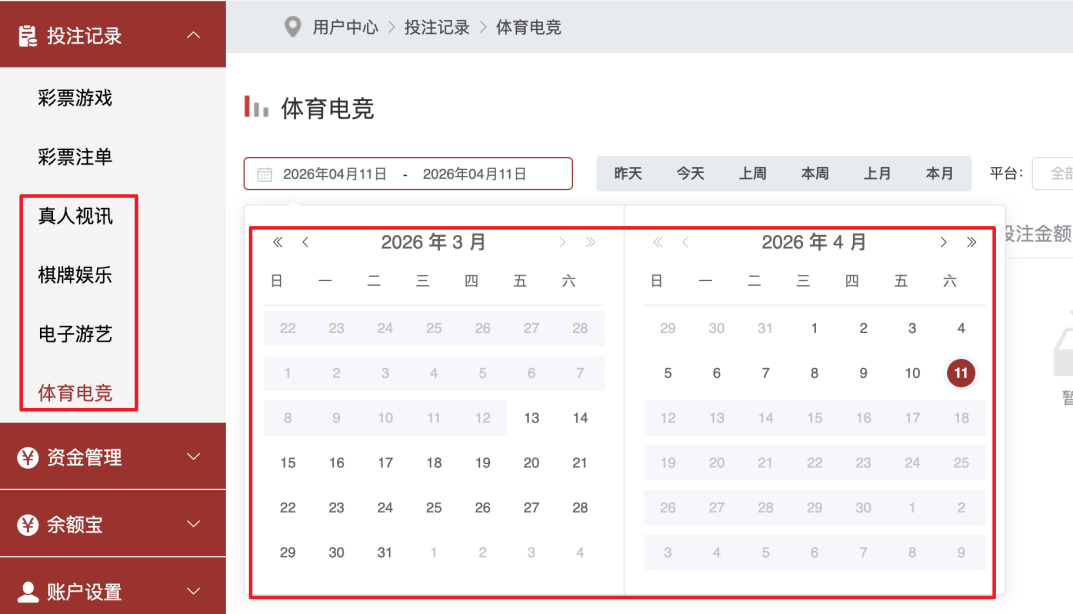Click the 账户设置 user icon
This screenshot has width=1073, height=614.
(28, 591)
